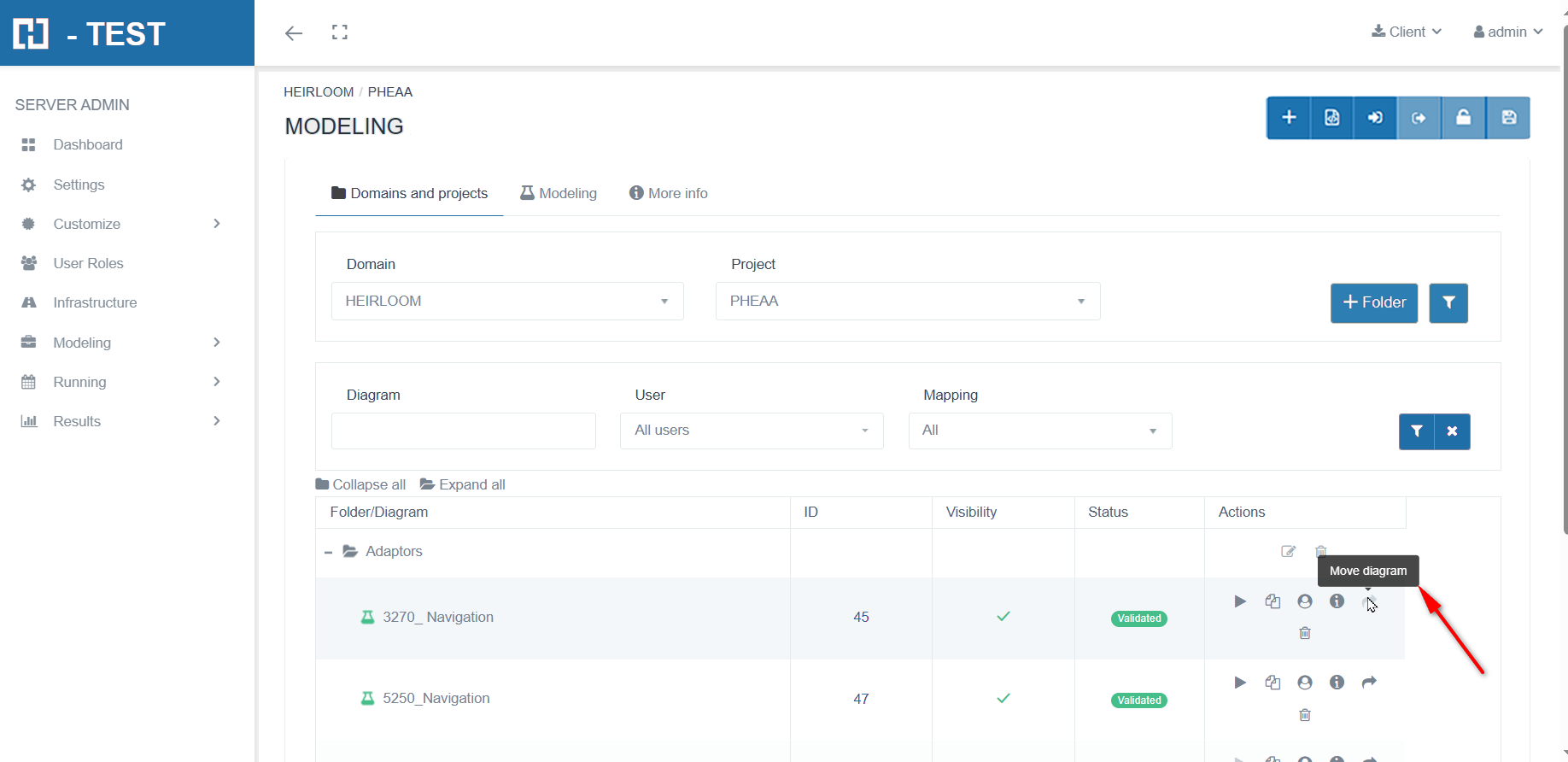Image resolution: width=1568 pixels, height=762 pixels.
Task: Delete the 3270_Navigation diagram
Action: [1305, 633]
